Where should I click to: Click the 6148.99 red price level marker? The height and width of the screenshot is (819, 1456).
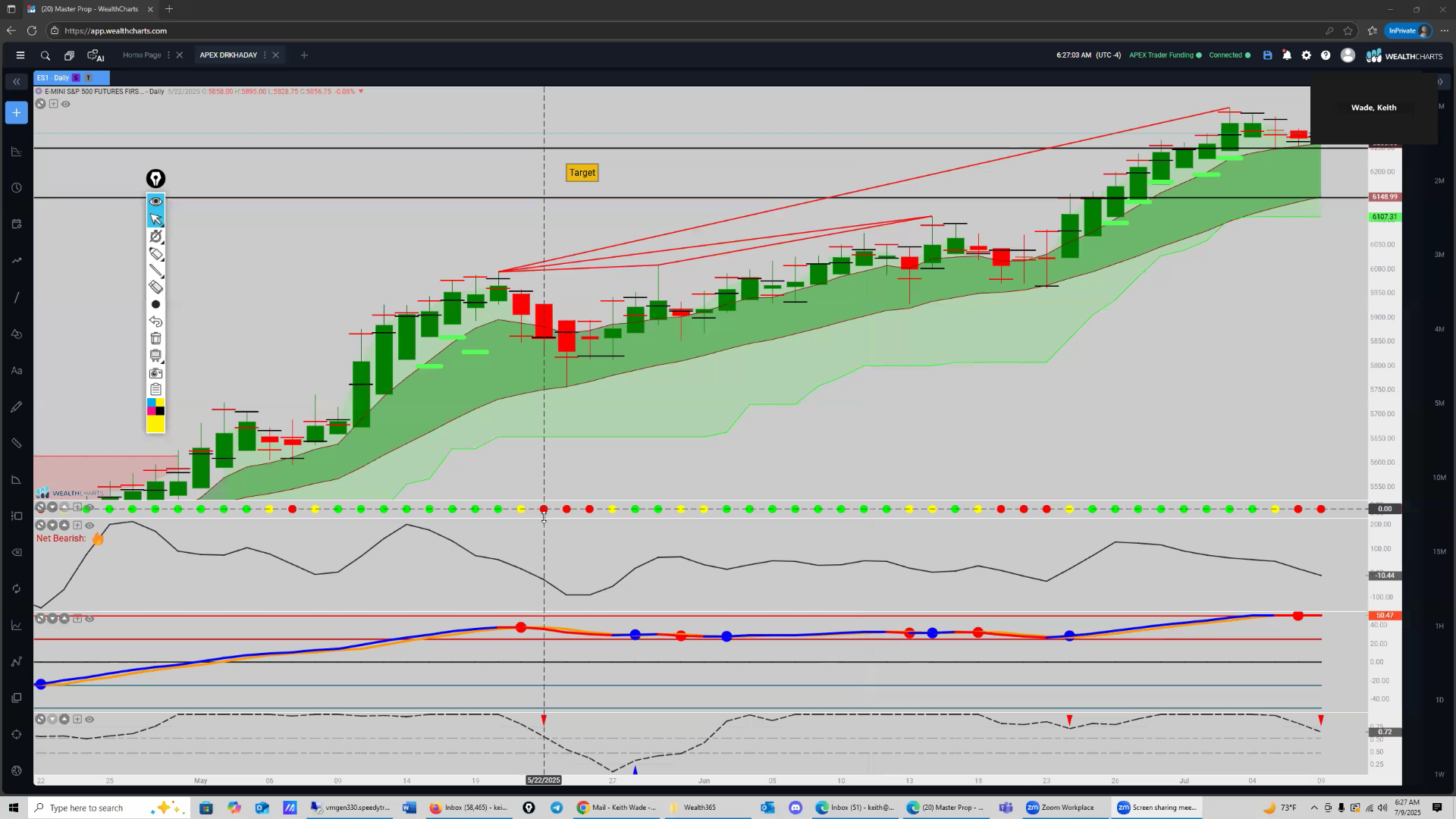click(1385, 197)
